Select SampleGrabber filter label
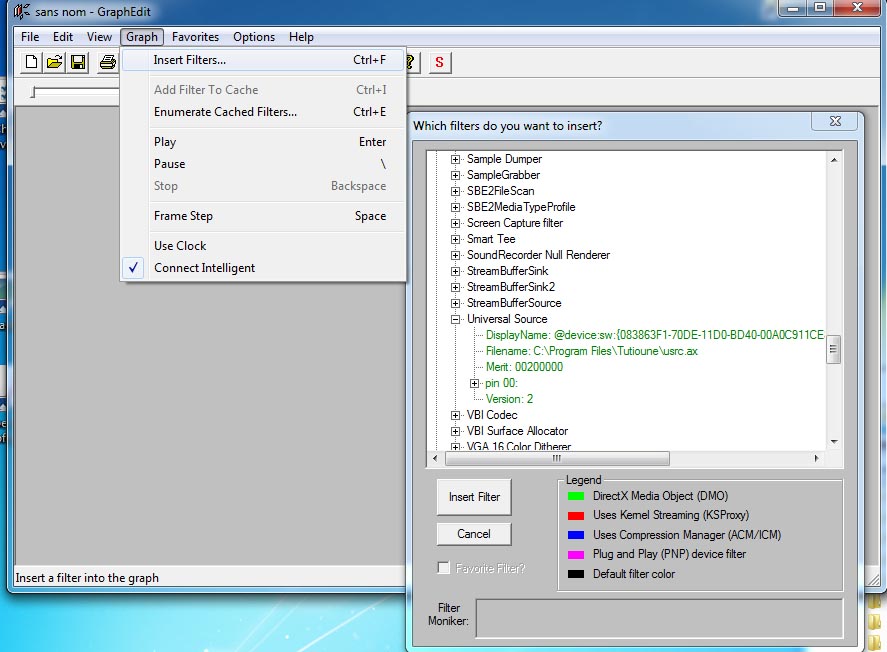The height and width of the screenshot is (652, 887). [x=503, y=175]
